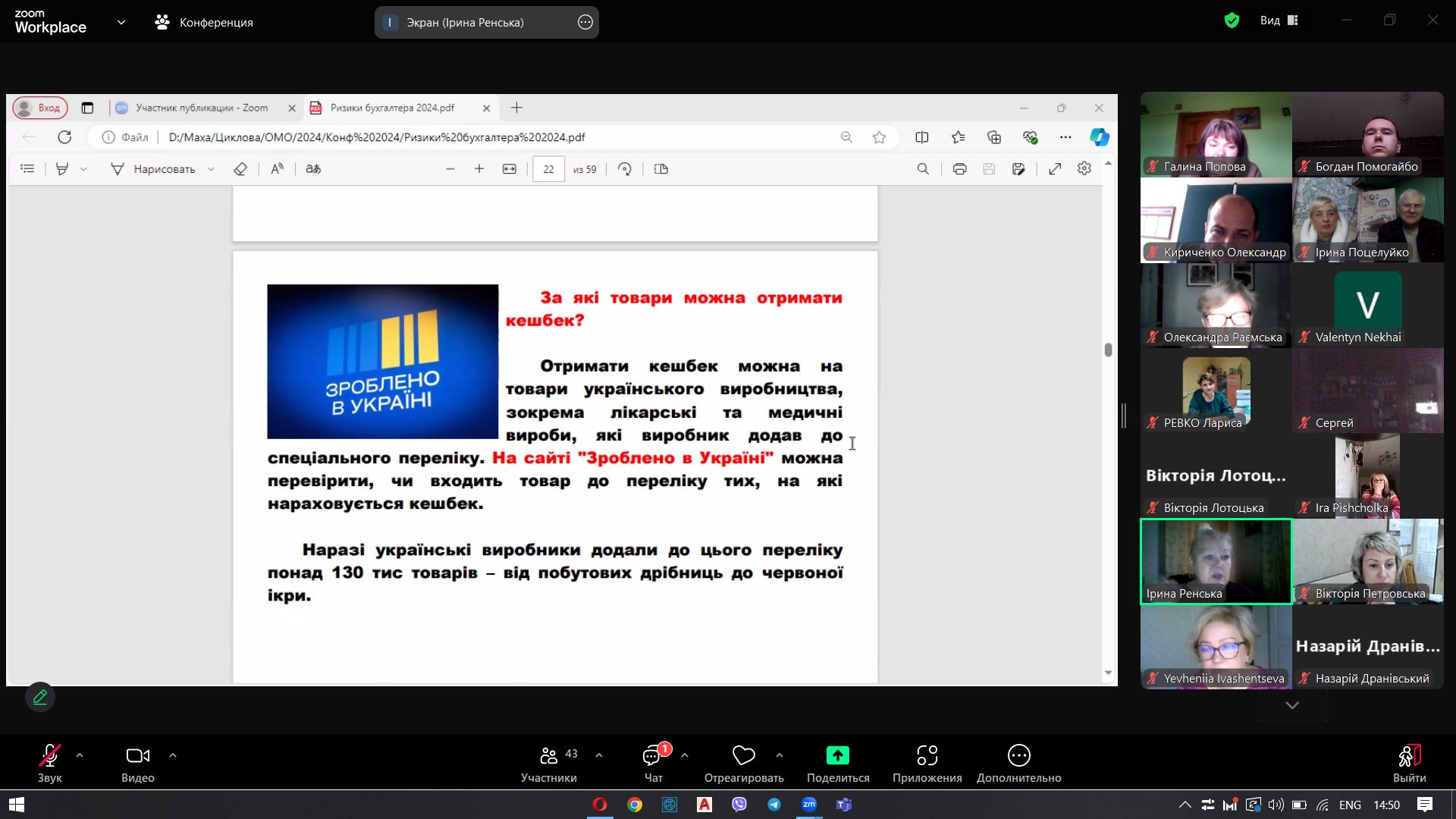Expand audio options arrow next to Звук

tap(80, 755)
